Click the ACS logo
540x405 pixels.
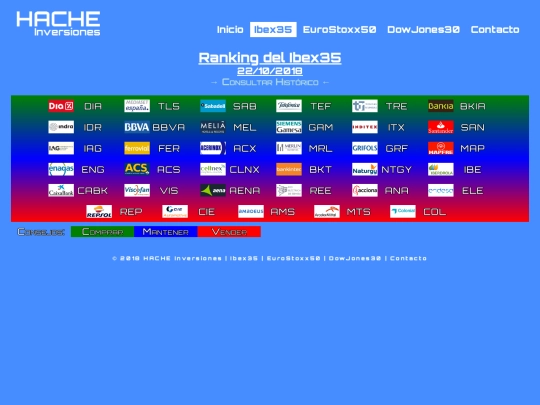coord(137,169)
